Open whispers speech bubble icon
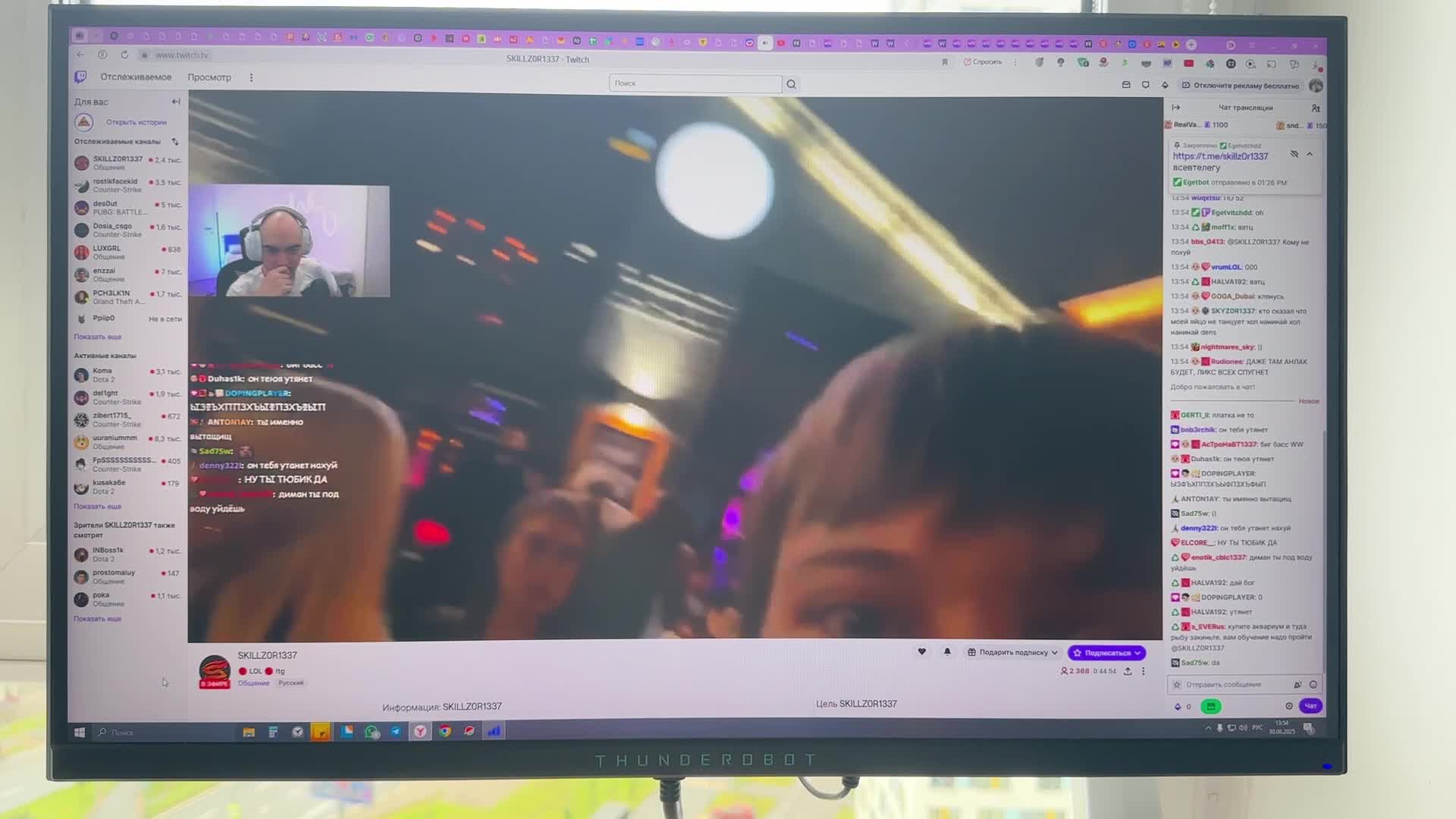Image resolution: width=1456 pixels, height=819 pixels. (x=1146, y=85)
